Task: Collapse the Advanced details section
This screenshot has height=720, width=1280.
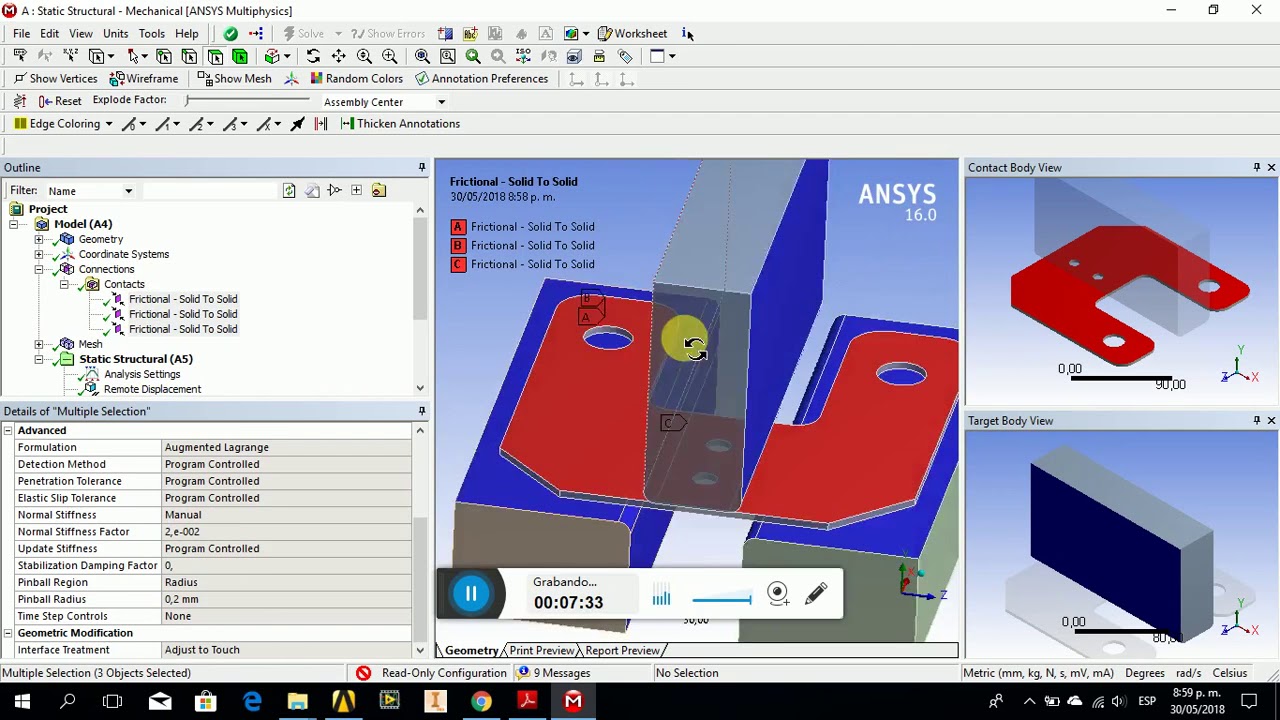Action: pos(8,430)
